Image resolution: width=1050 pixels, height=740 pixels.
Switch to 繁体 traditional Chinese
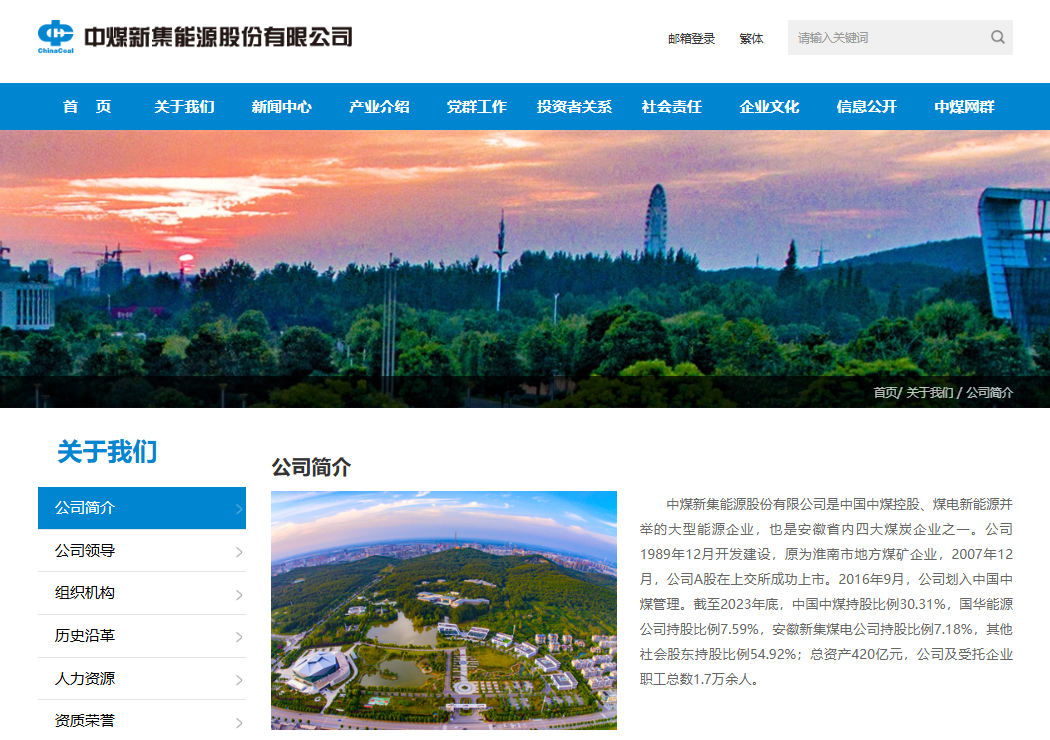pyautogui.click(x=751, y=39)
